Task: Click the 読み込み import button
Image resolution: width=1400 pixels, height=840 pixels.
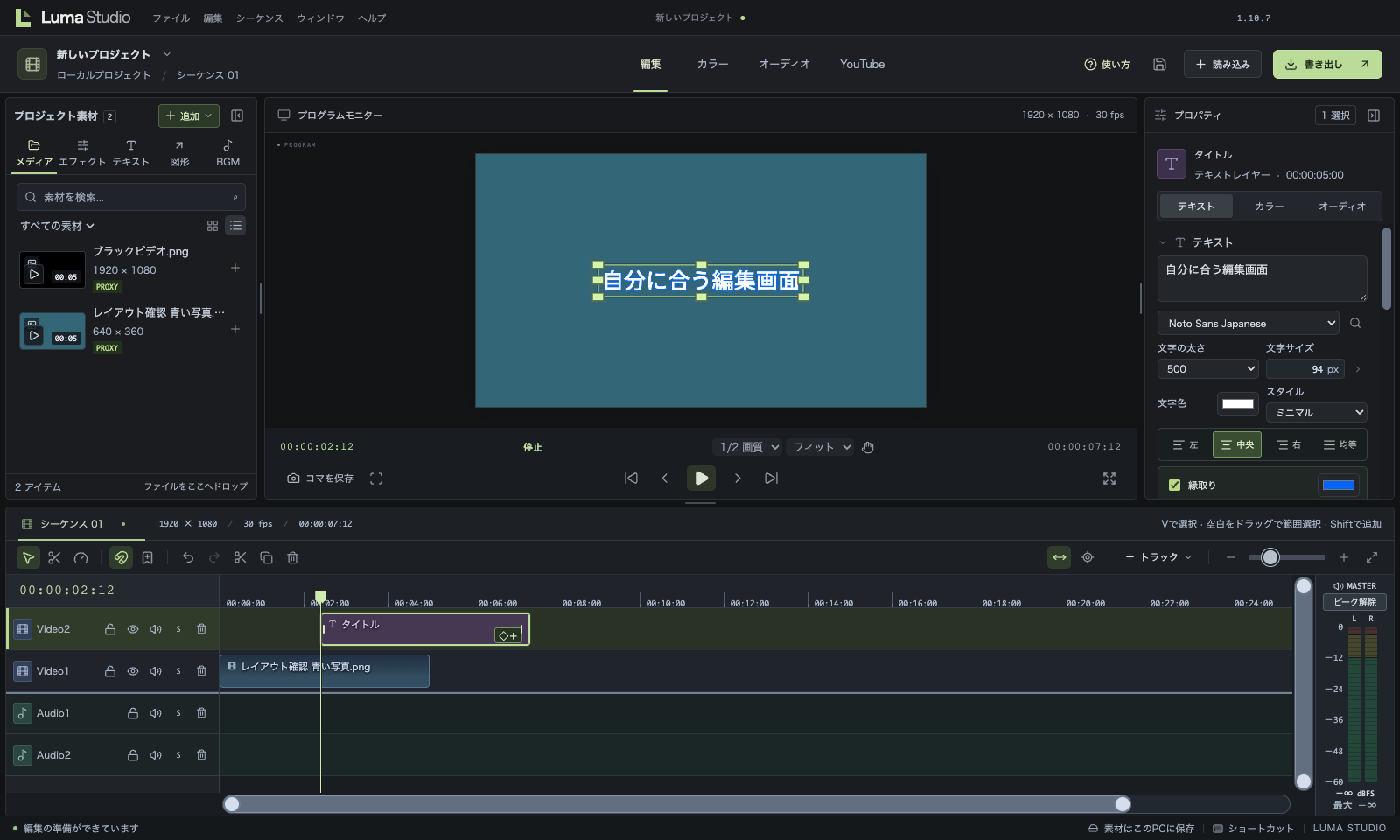Action: tap(1222, 64)
